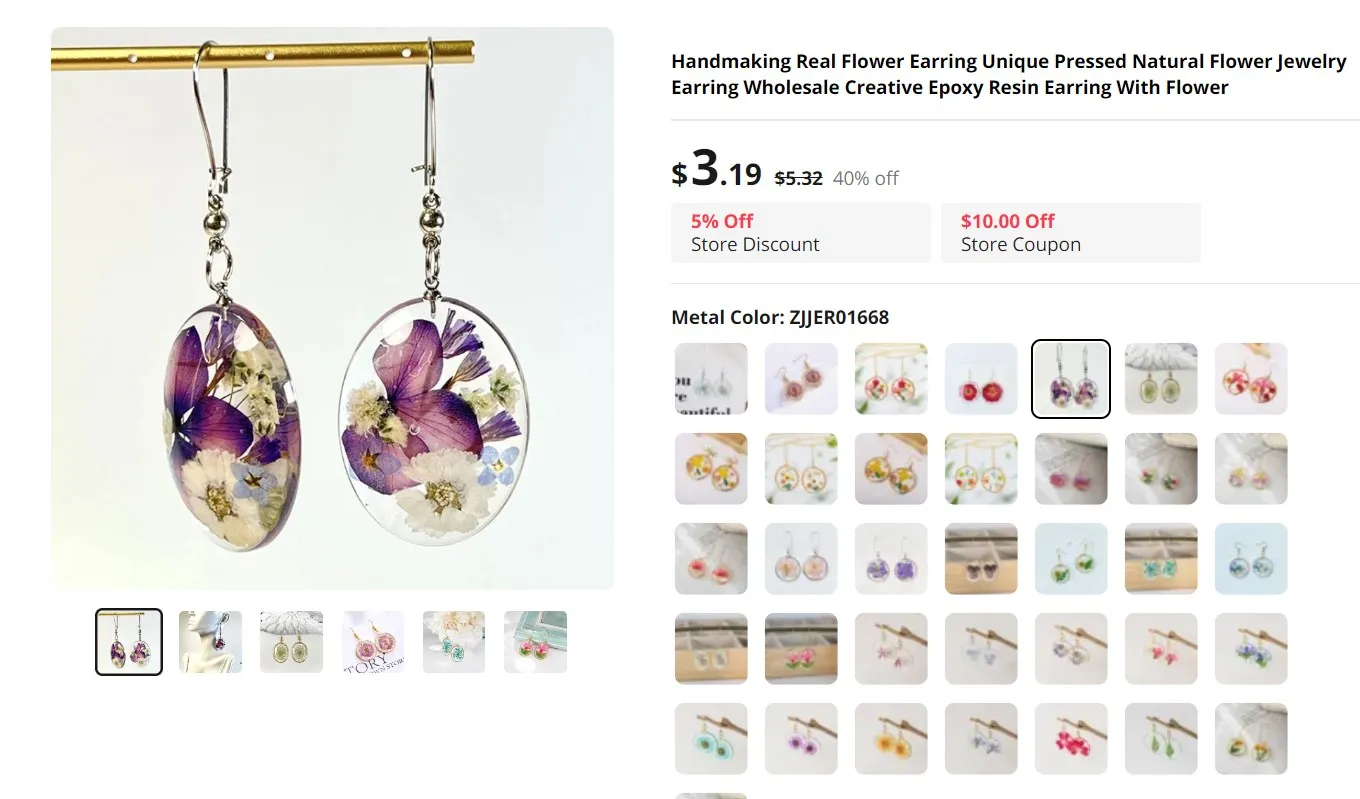Open the last gallery thumbnail with teal background
This screenshot has height=799, width=1360.
pyautogui.click(x=535, y=642)
